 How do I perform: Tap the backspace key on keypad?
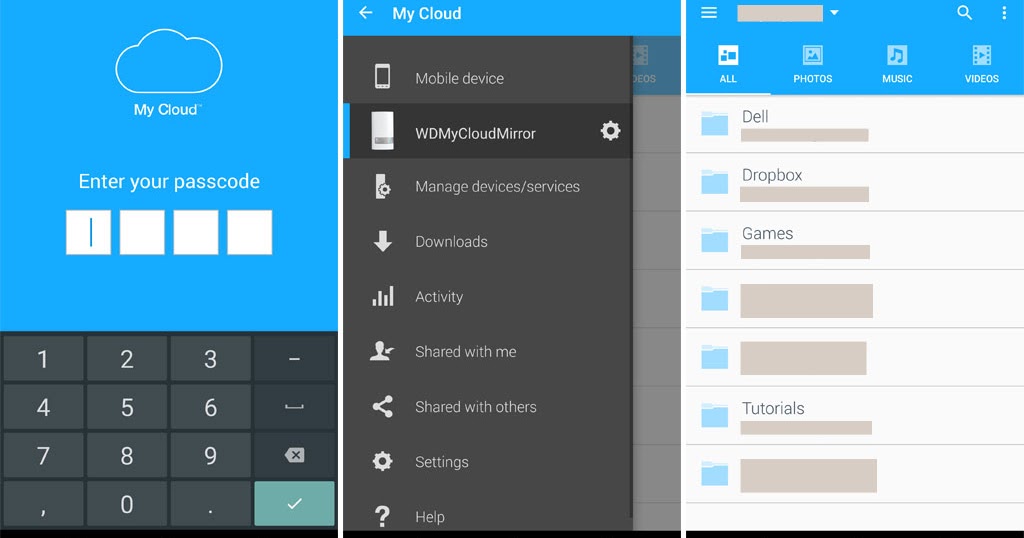tap(295, 455)
